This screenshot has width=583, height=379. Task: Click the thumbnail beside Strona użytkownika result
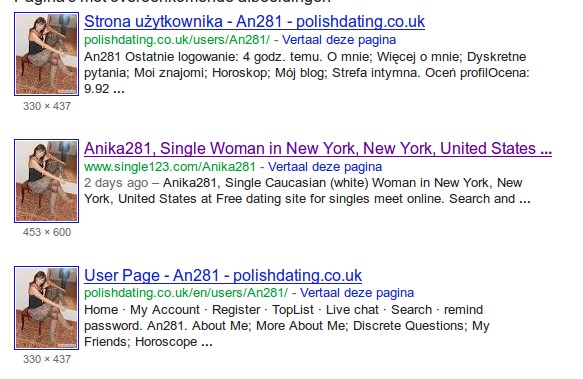[x=46, y=54]
